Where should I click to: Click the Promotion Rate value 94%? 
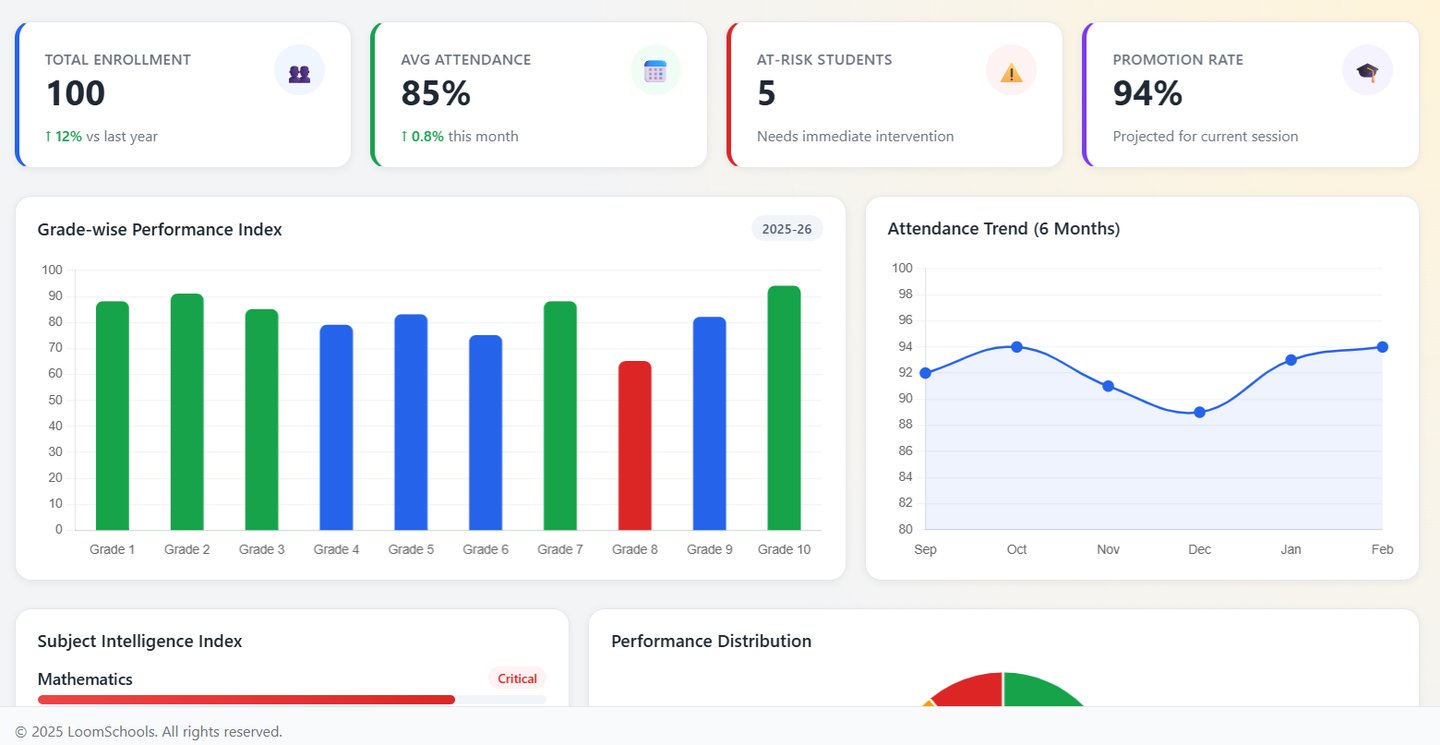[1148, 94]
